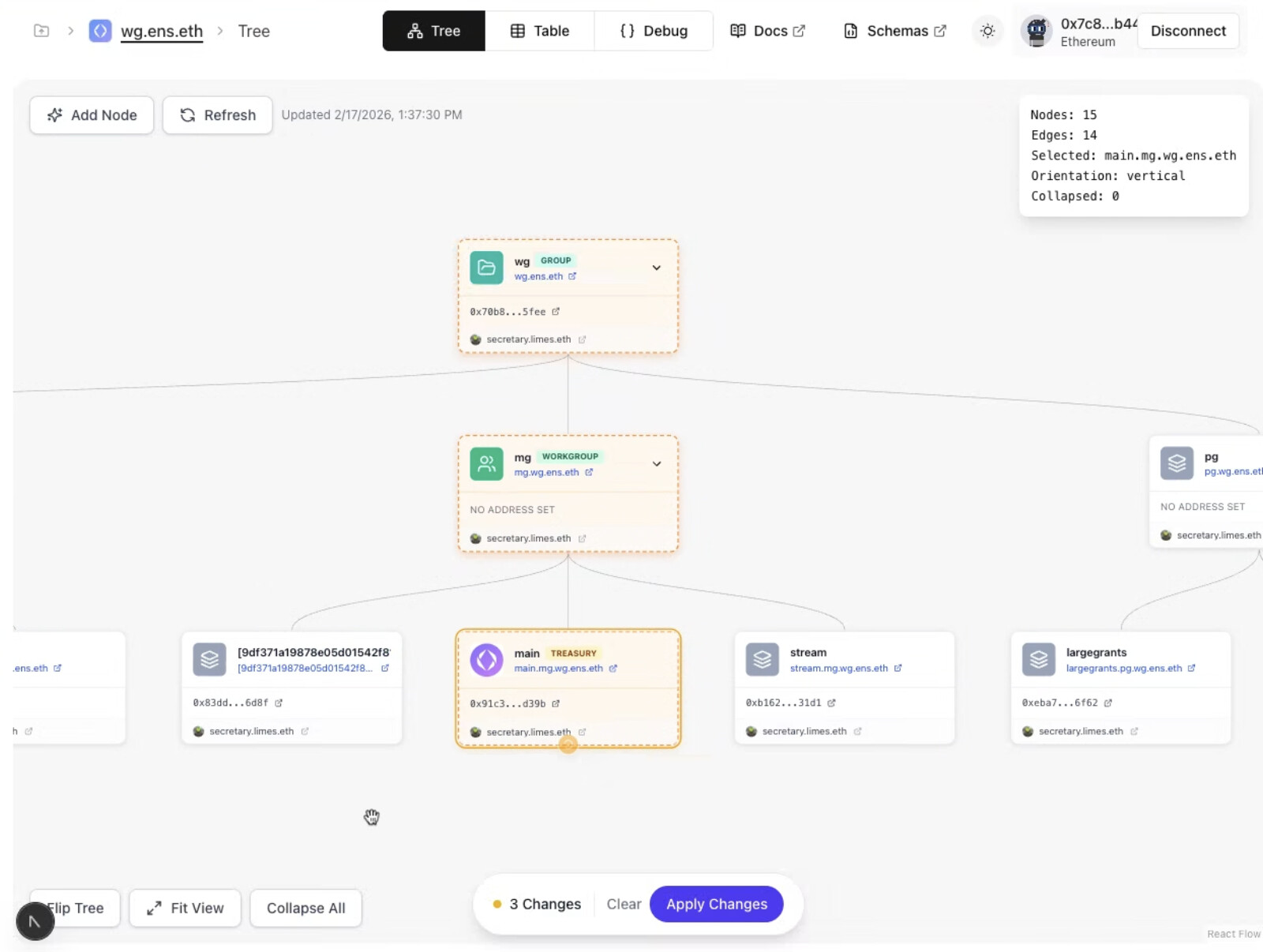Click the folder icon in the breadcrumb
Image resolution: width=1263 pixels, height=952 pixels.
(41, 31)
